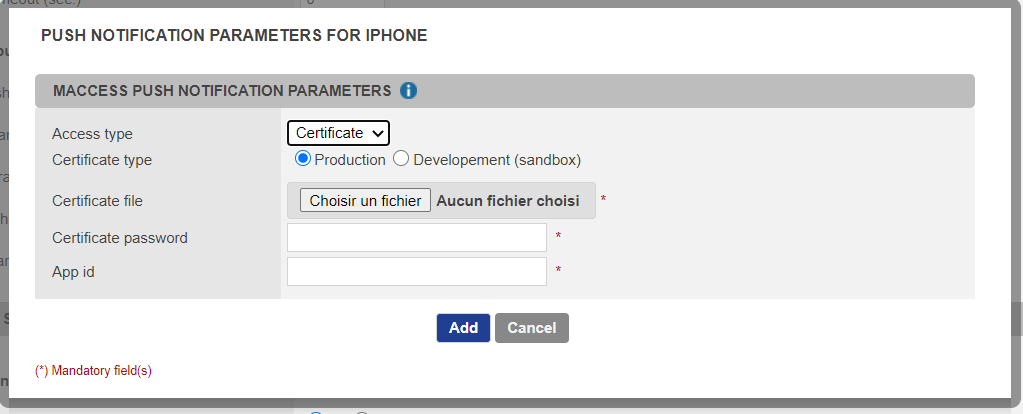The height and width of the screenshot is (414, 1023).
Task: Cancel the push notification dialog
Action: tap(531, 328)
